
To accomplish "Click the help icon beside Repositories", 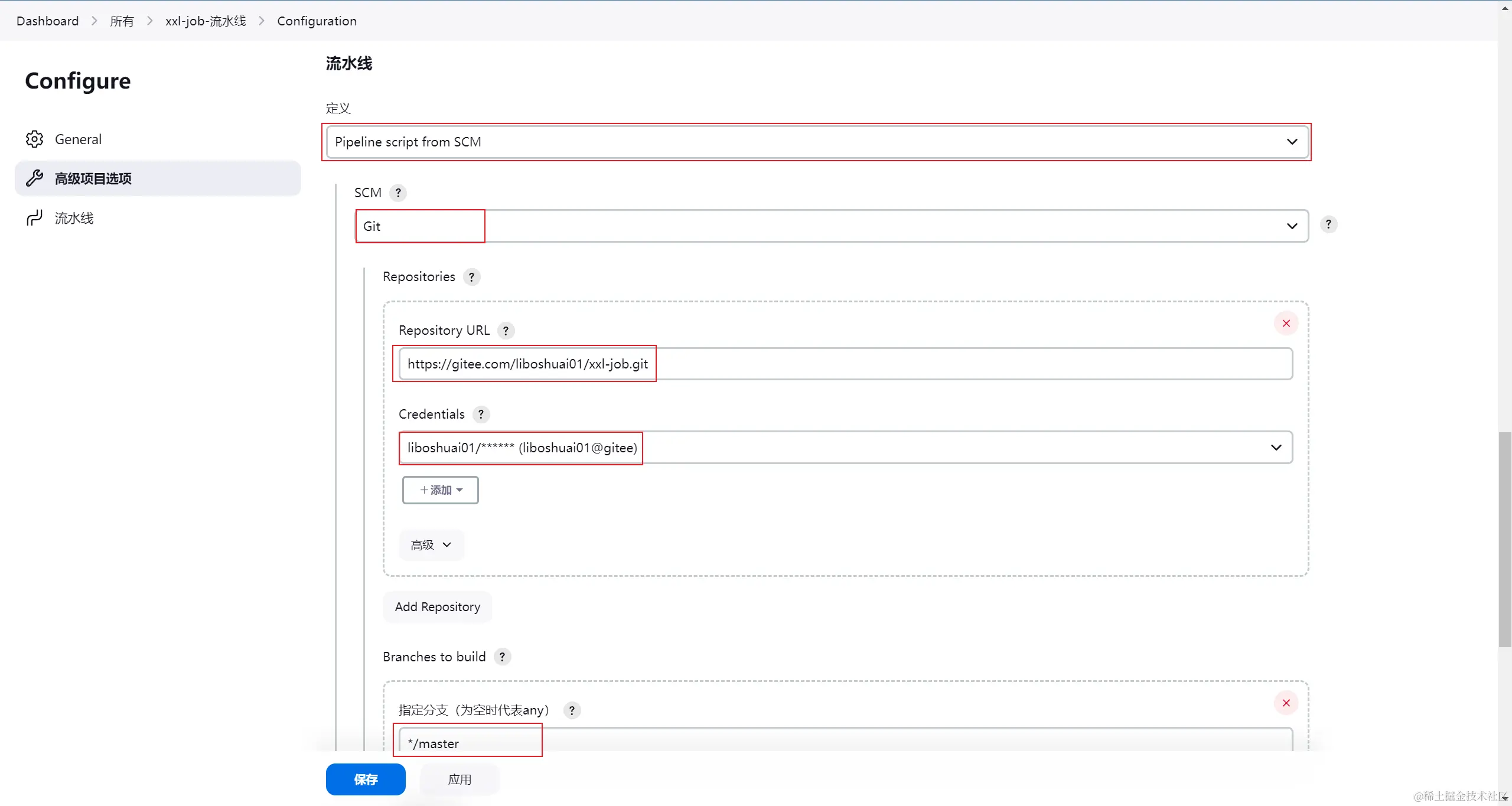I will [471, 277].
